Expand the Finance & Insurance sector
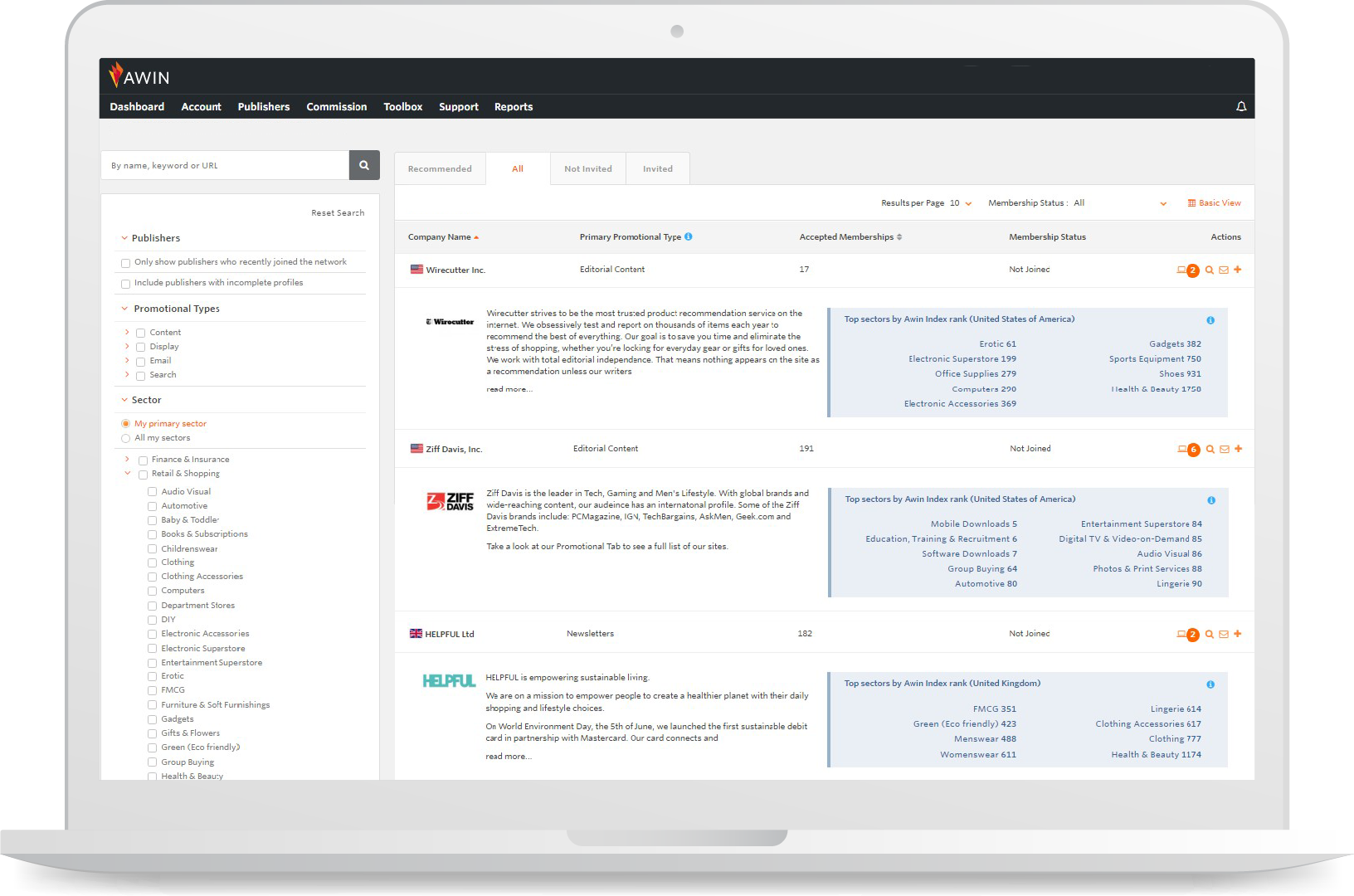This screenshot has width=1354, height=896. tap(127, 460)
